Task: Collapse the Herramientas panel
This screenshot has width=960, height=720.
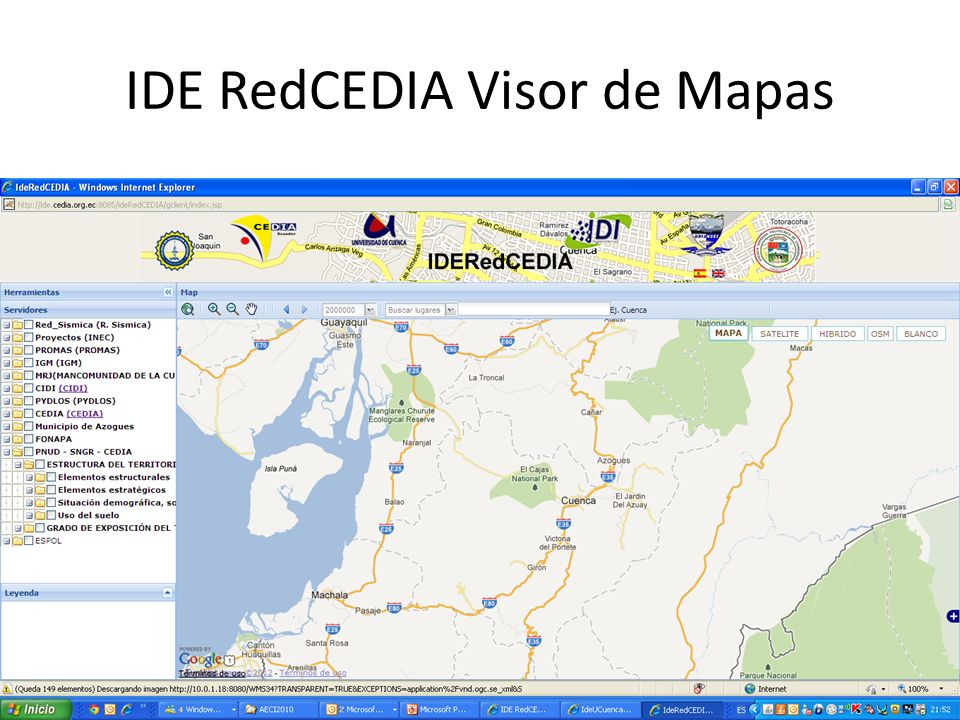Action: tap(168, 292)
